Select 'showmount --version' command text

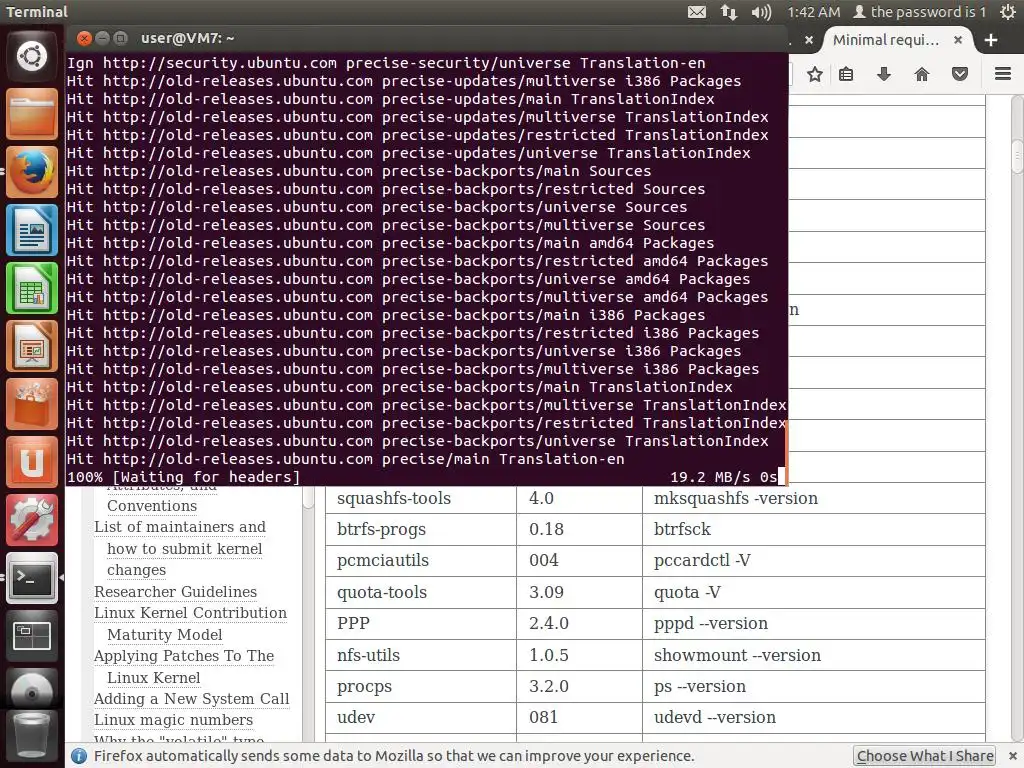coord(737,655)
